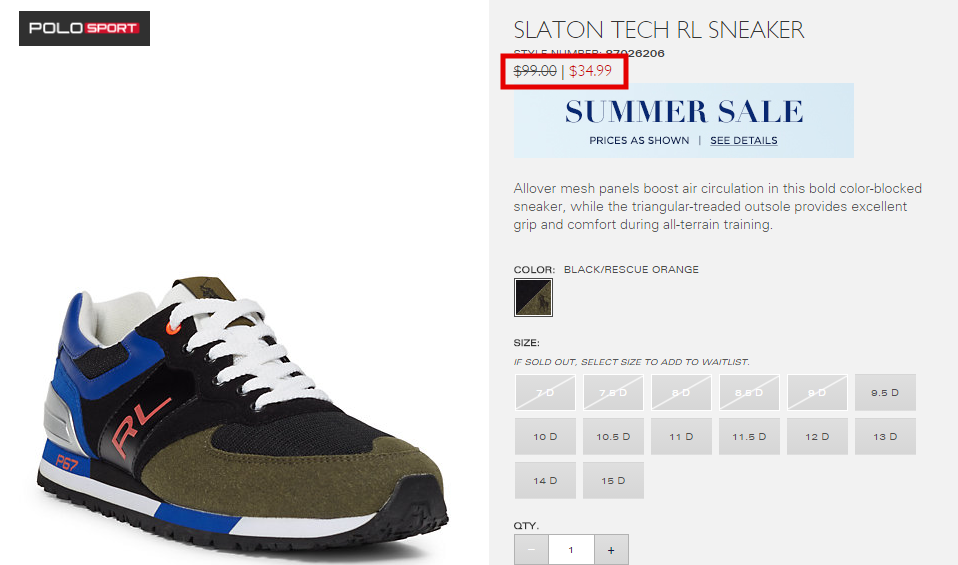Select the Black/Rescue Orange color swatch

(533, 297)
